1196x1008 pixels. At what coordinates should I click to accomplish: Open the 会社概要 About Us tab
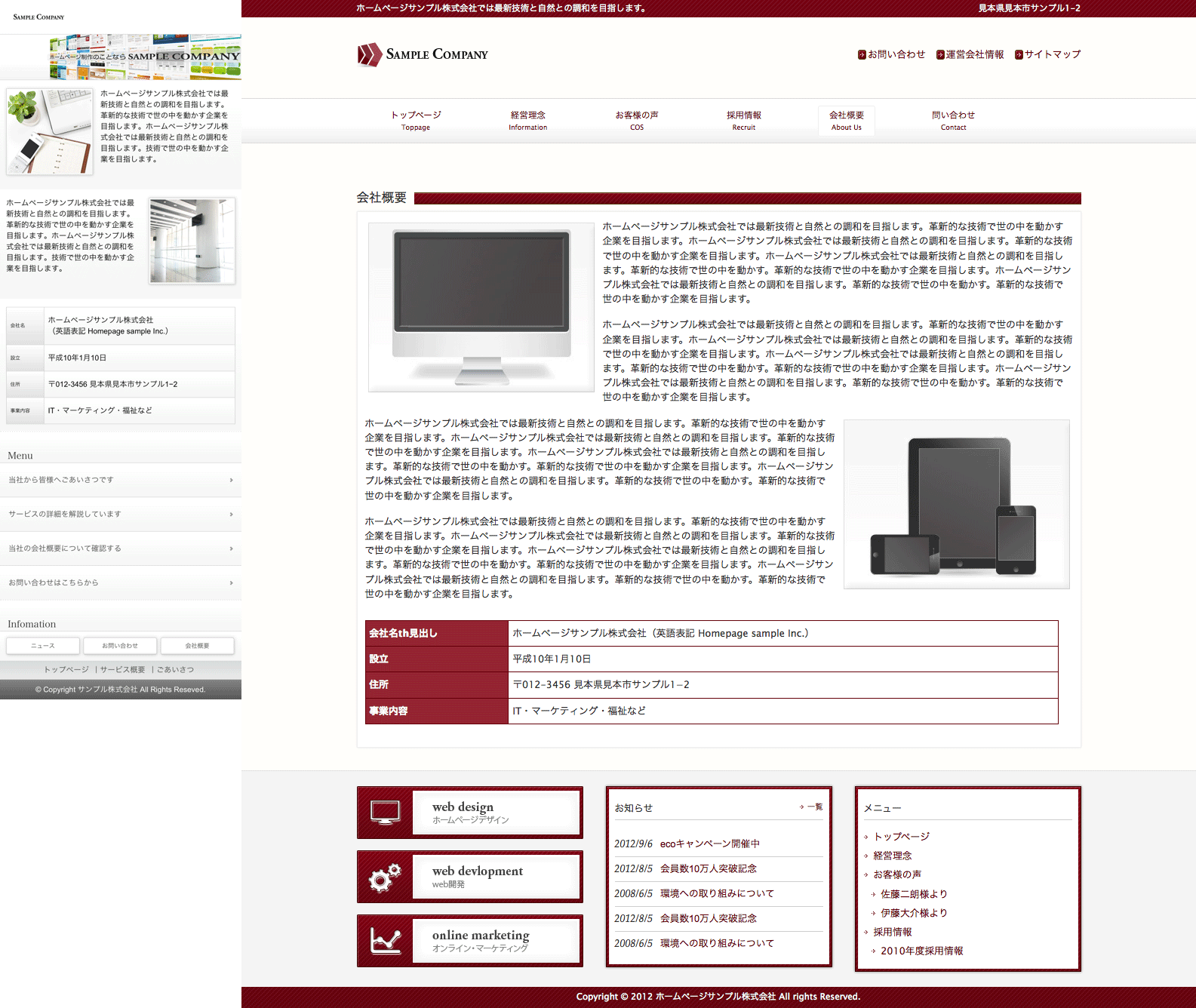(x=846, y=121)
